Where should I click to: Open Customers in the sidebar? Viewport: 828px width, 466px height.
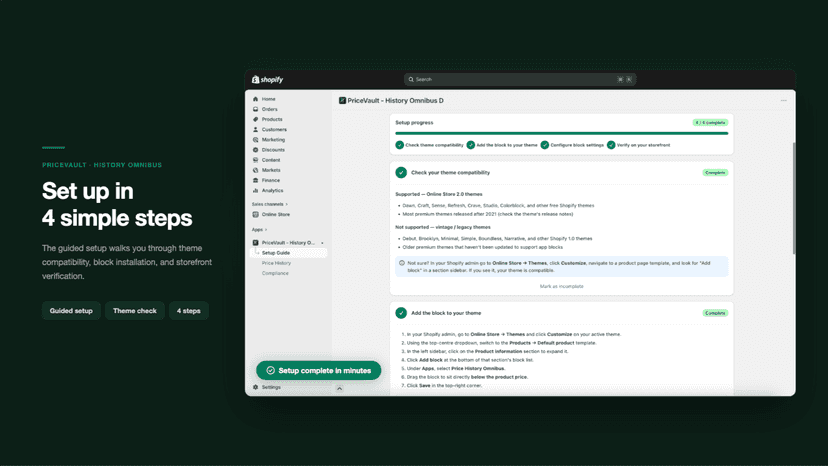274,129
